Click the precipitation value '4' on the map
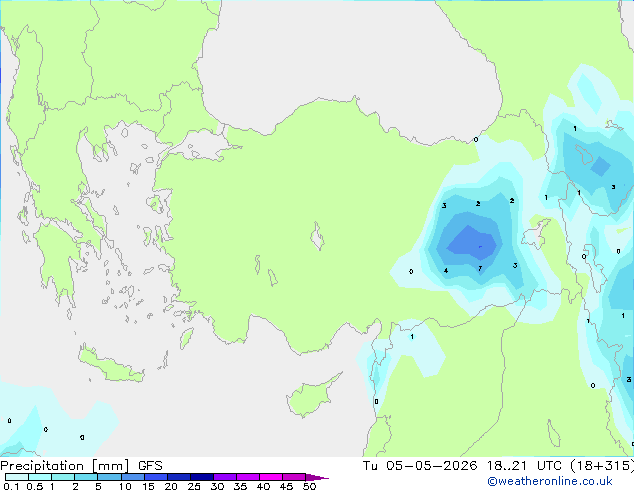The height and width of the screenshot is (490, 634). [x=446, y=270]
